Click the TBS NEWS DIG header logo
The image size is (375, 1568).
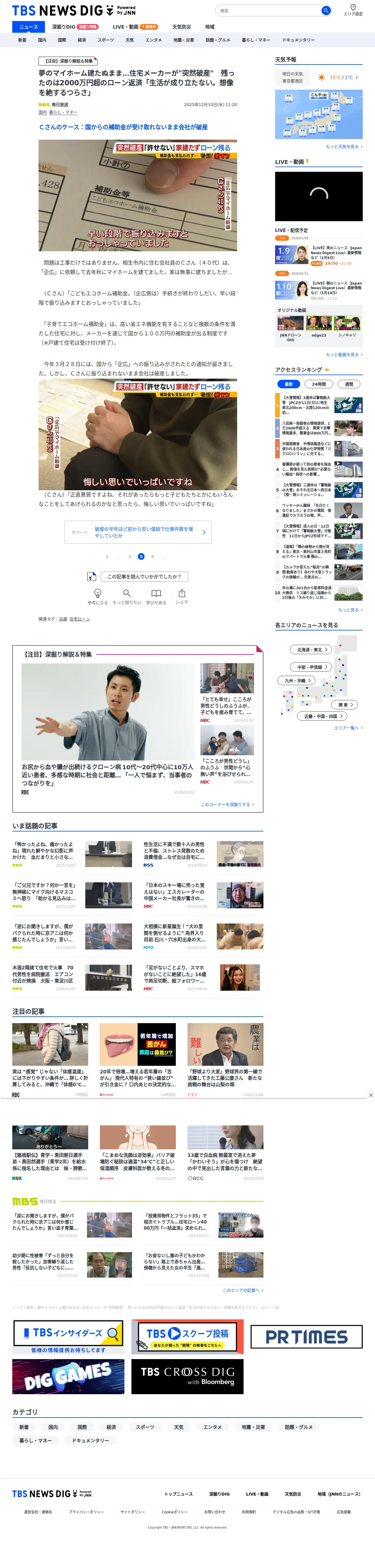pyautogui.click(x=74, y=10)
